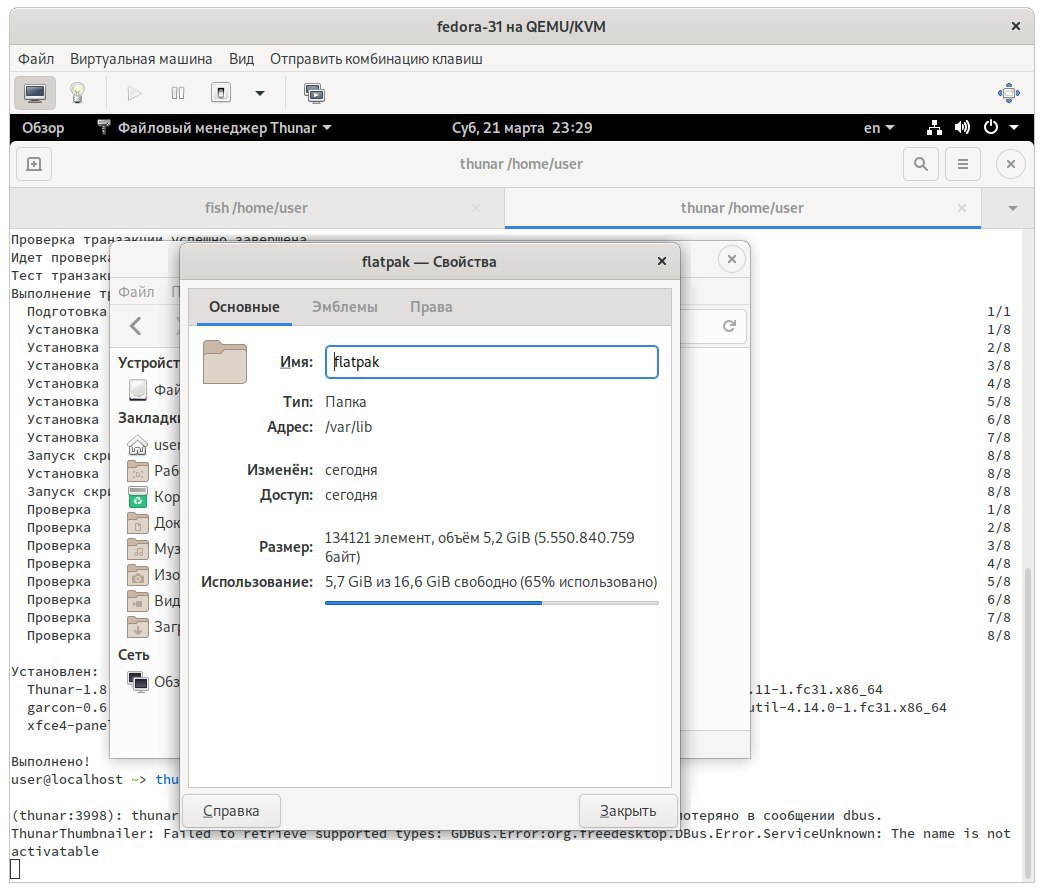Click the disk usage progress bar
The width and height of the screenshot is (1044, 892).
coord(491,603)
